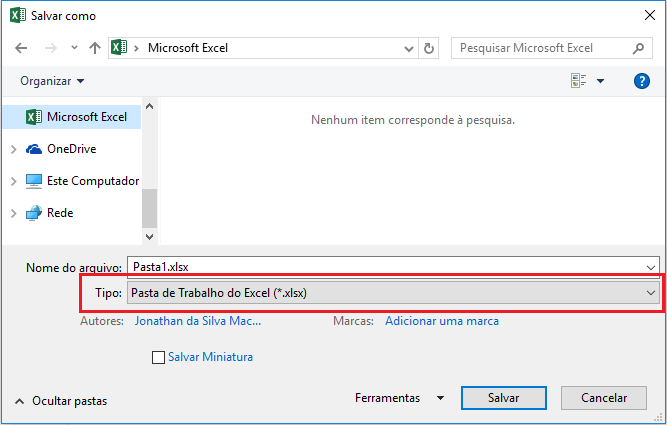
Task: Change the view layout icon
Action: coord(578,80)
